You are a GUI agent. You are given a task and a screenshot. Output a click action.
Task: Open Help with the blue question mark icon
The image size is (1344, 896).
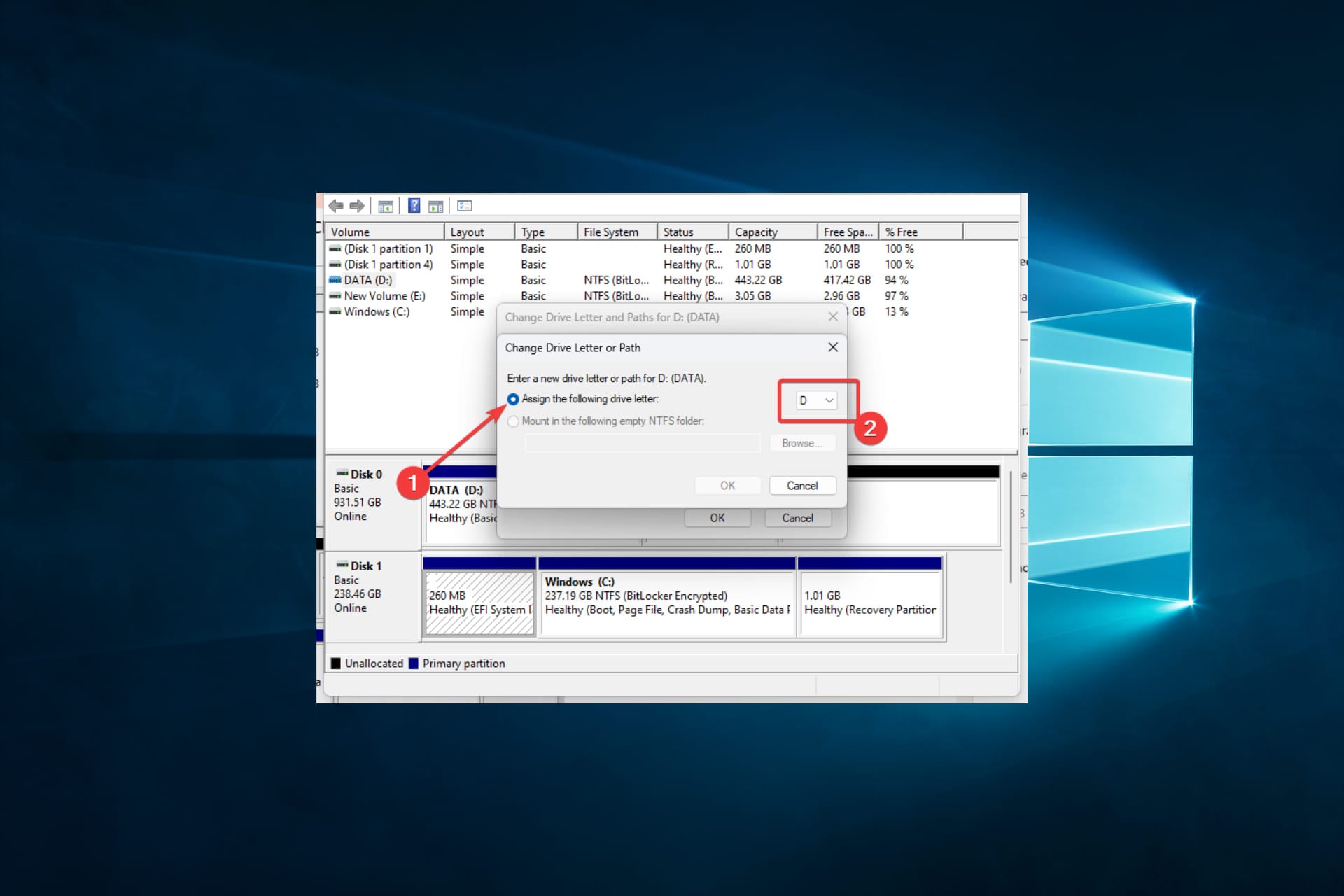click(x=414, y=205)
